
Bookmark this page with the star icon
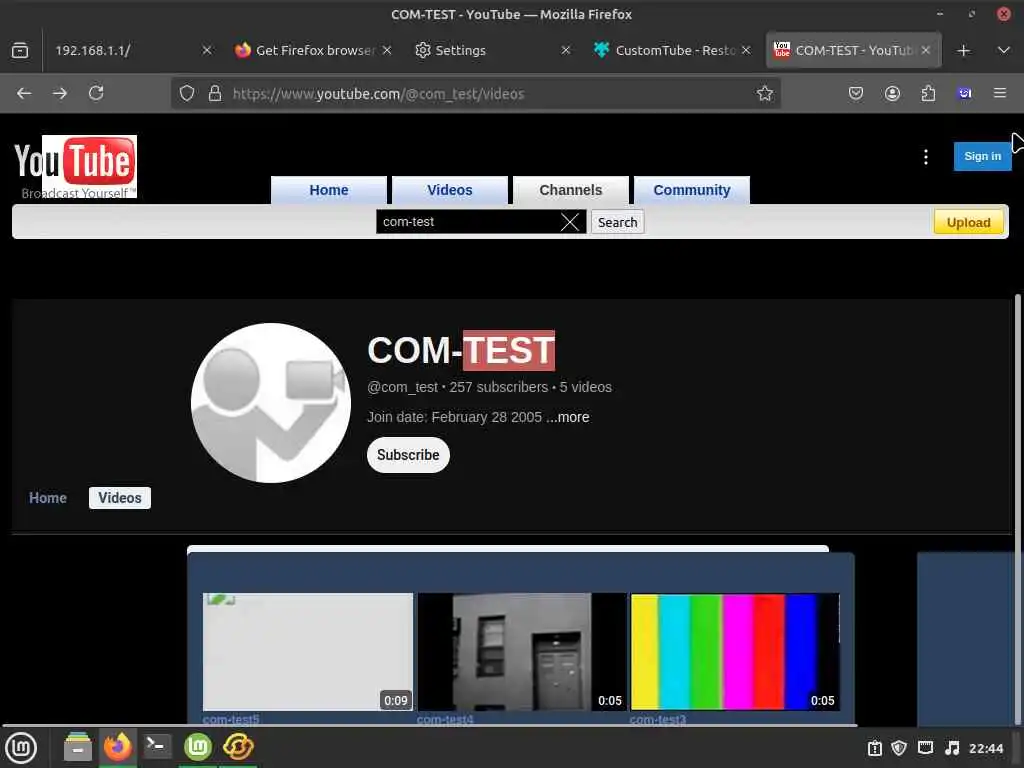click(765, 93)
